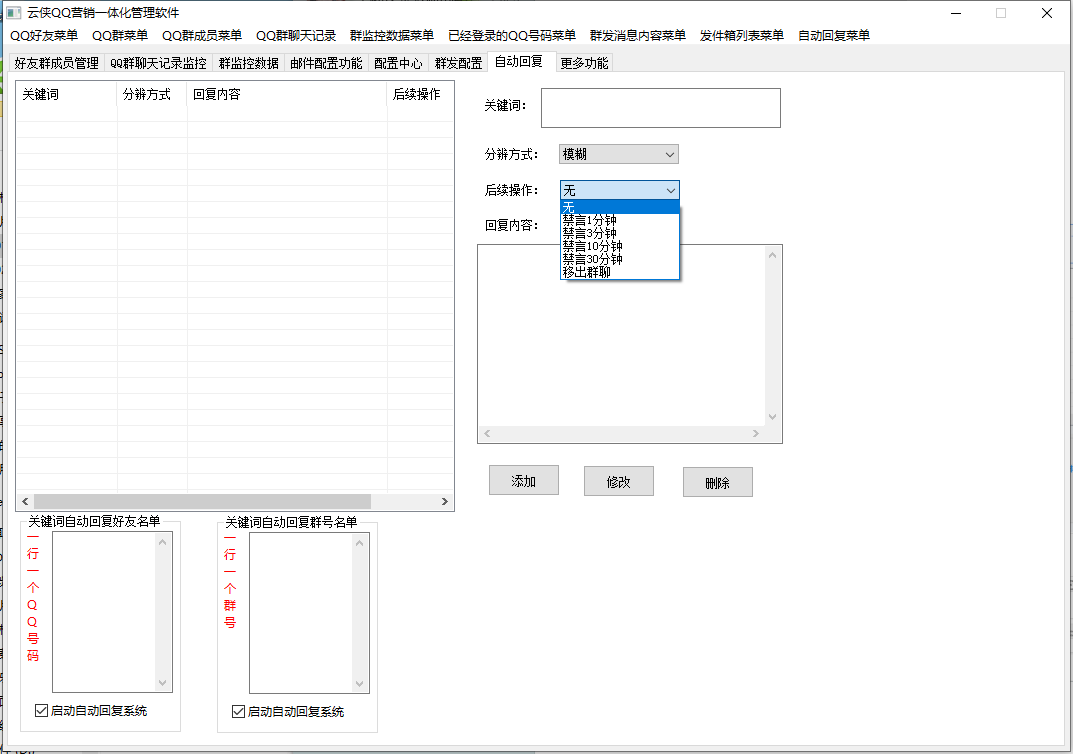
Task: Switch to the 更多功能 tab
Action: tap(584, 63)
